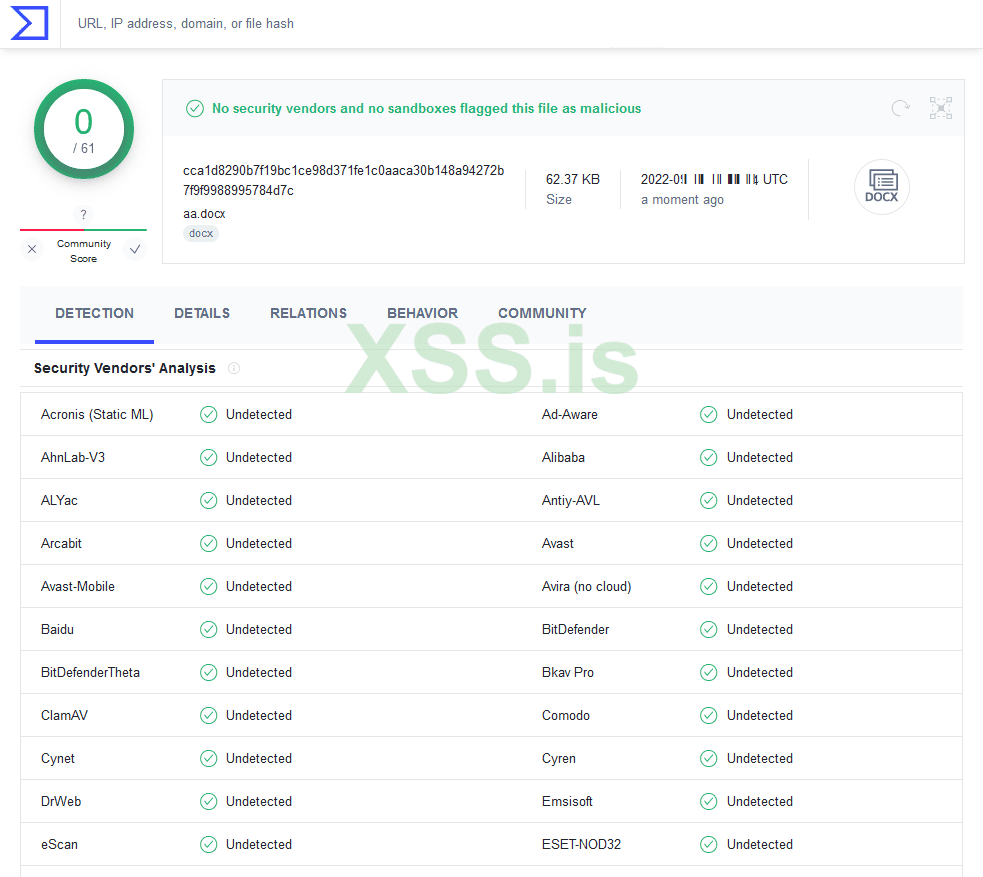
Task: Click the Alibaba row Undetected check icon
Action: pos(709,458)
